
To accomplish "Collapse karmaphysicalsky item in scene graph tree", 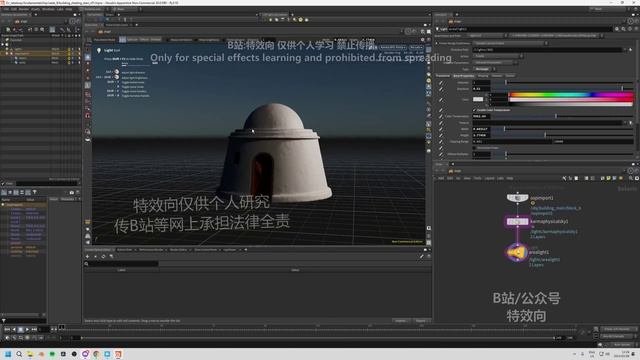I will (x=7, y=53).
